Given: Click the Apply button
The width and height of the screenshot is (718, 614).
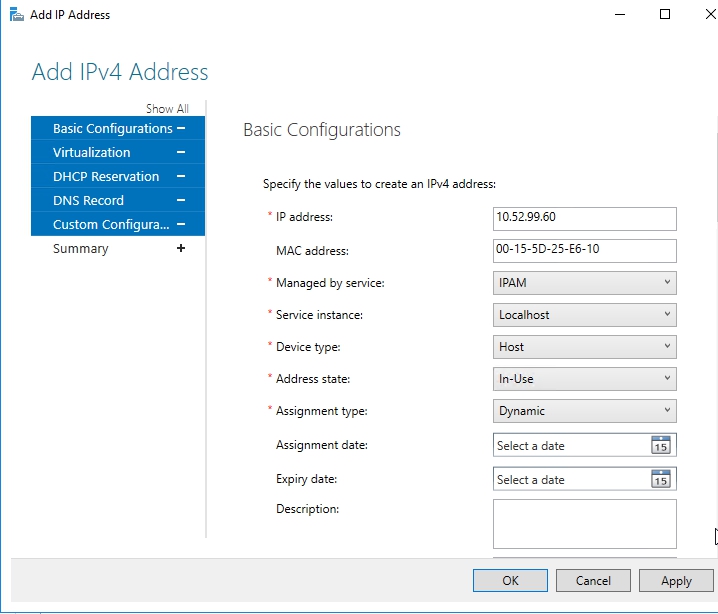Looking at the screenshot, I should (x=676, y=581).
